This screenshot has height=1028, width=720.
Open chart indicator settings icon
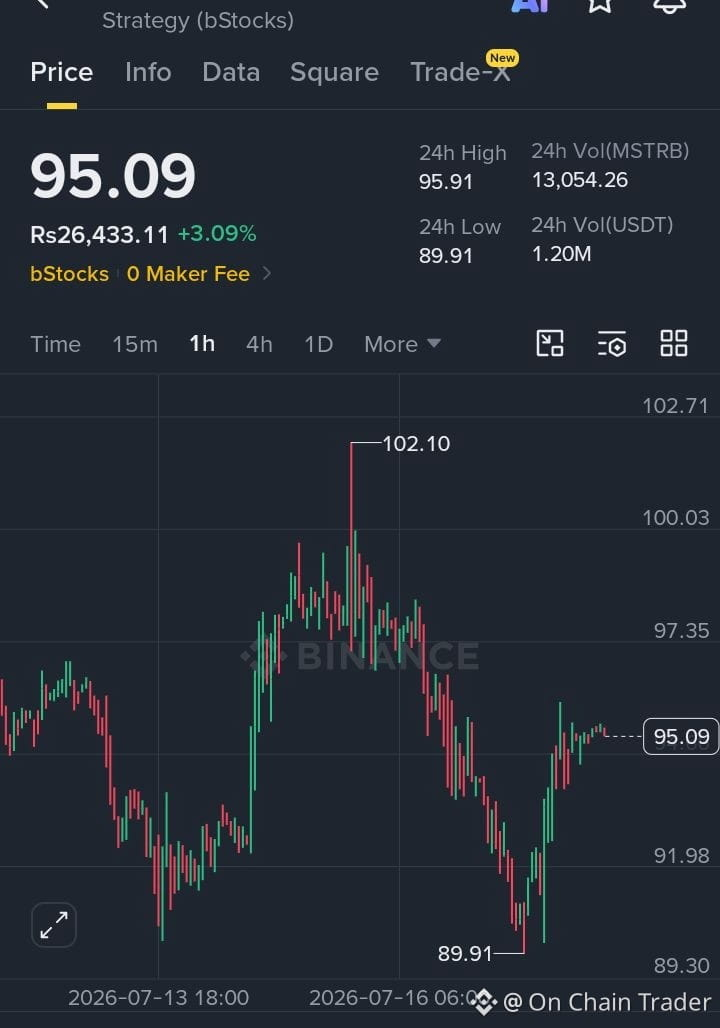pyautogui.click(x=612, y=344)
